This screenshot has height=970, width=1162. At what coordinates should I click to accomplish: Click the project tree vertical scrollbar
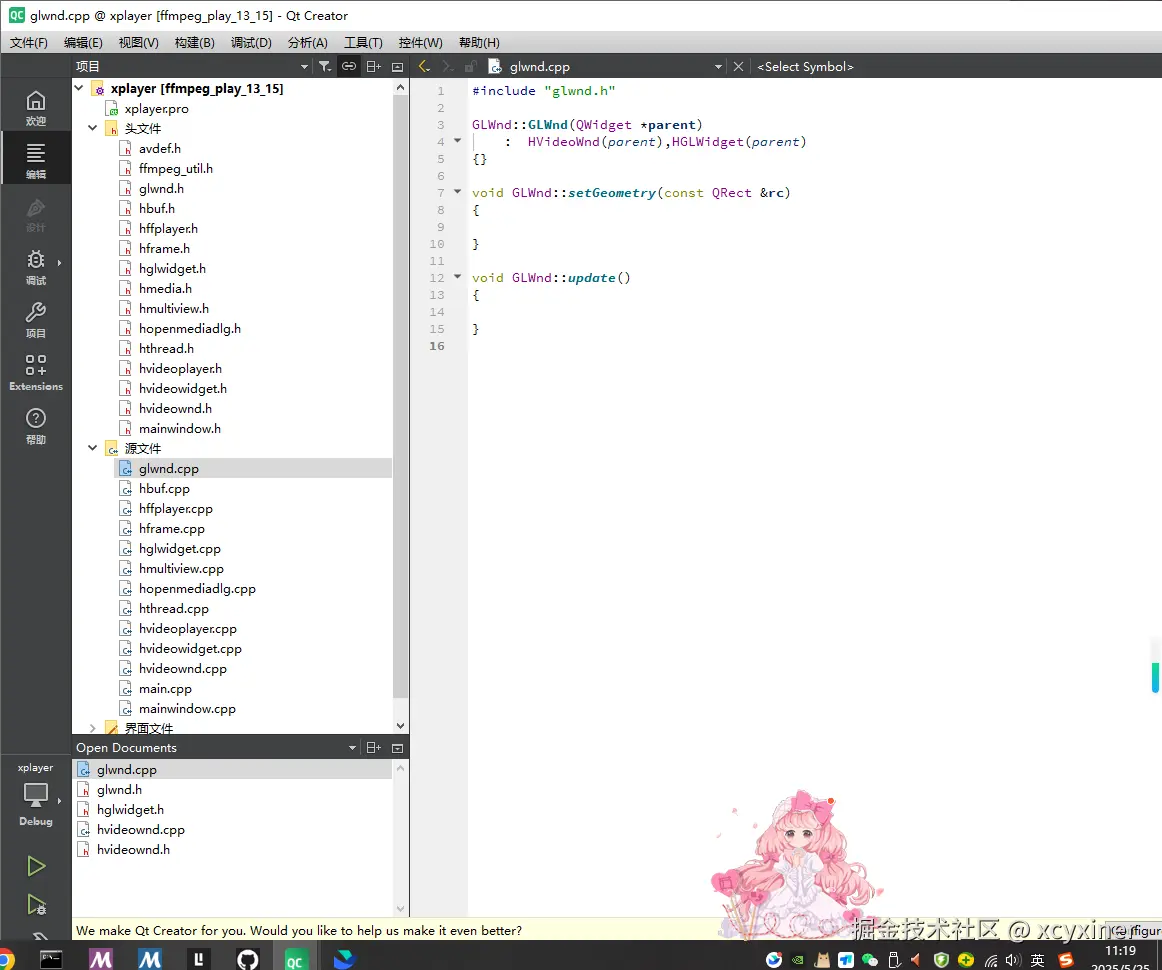[400, 396]
